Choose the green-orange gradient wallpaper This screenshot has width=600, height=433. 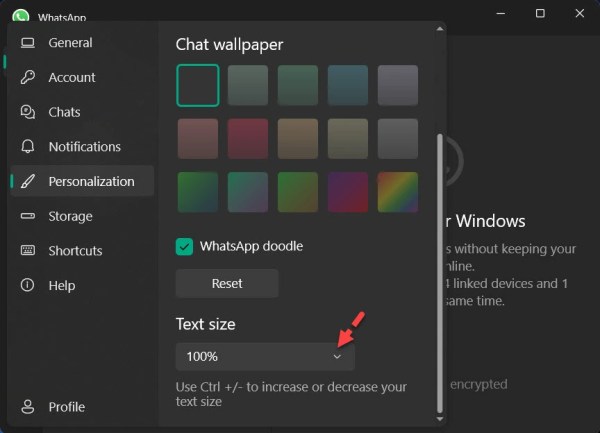pyautogui.click(x=298, y=192)
